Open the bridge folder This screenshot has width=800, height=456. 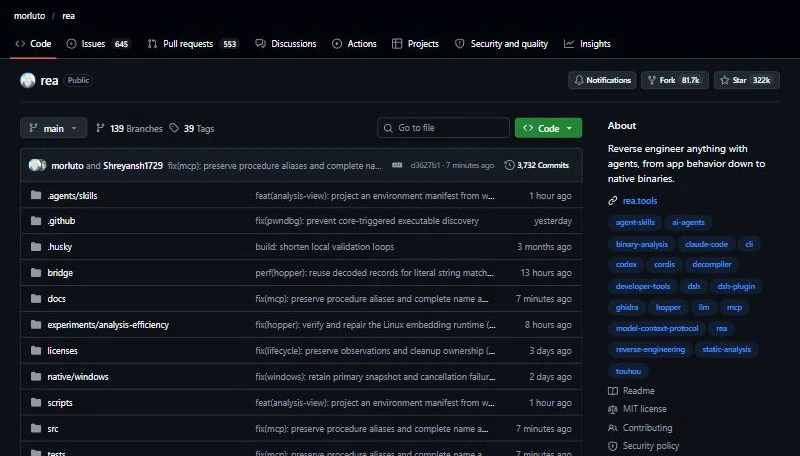point(60,273)
